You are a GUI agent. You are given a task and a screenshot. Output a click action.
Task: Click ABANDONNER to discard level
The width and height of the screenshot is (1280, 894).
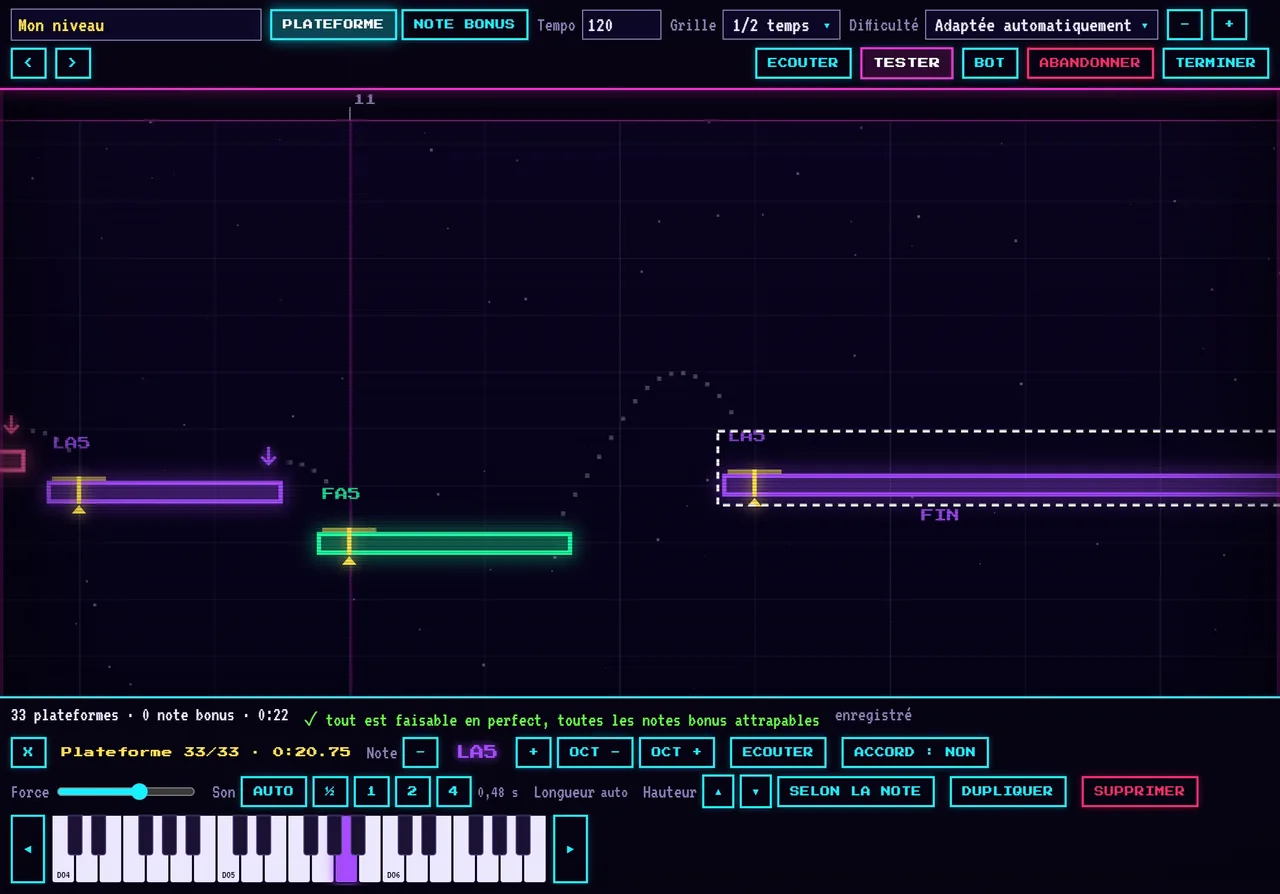click(x=1090, y=63)
